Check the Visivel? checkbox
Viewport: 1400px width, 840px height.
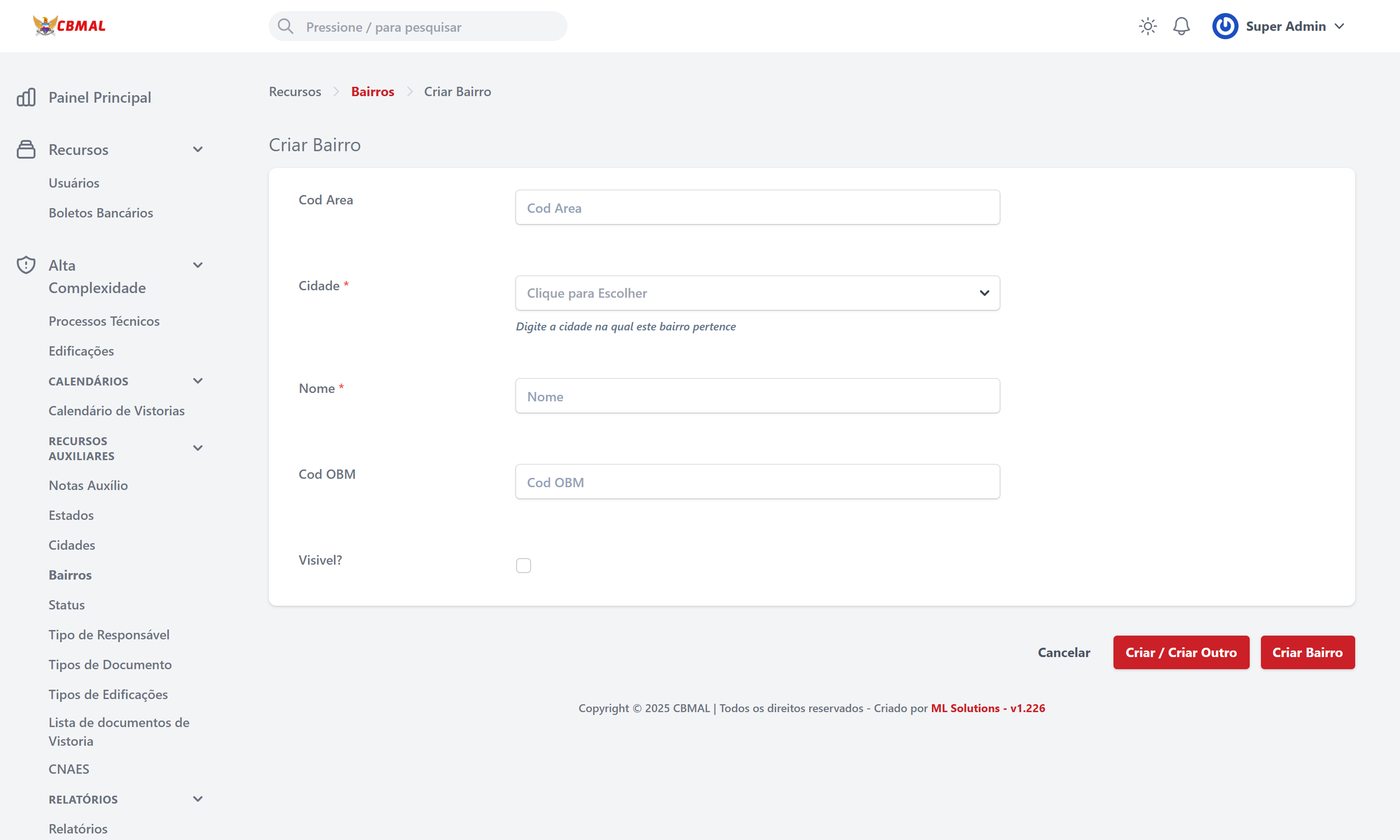[x=523, y=566]
